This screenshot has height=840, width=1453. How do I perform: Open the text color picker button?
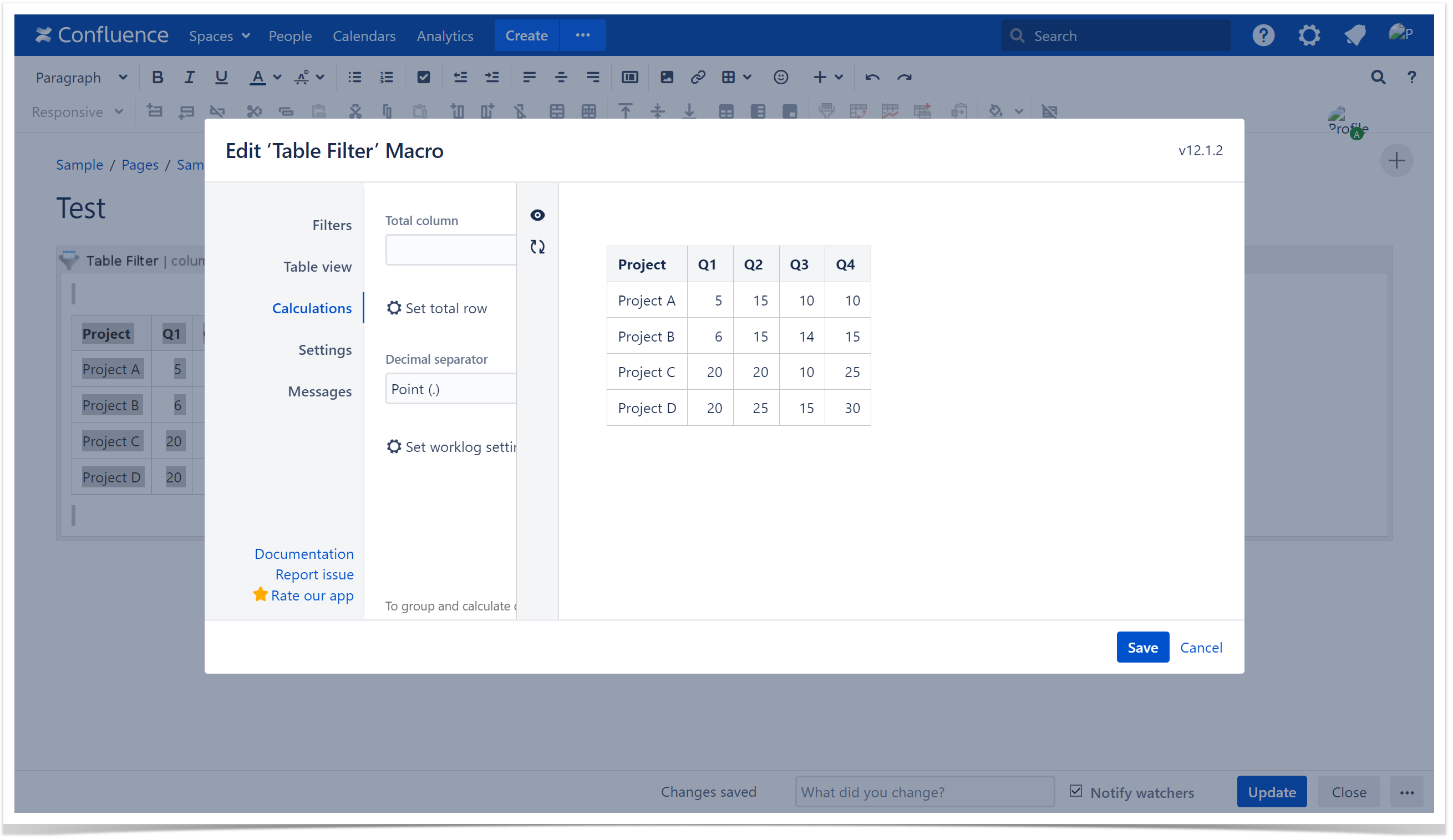[x=258, y=77]
